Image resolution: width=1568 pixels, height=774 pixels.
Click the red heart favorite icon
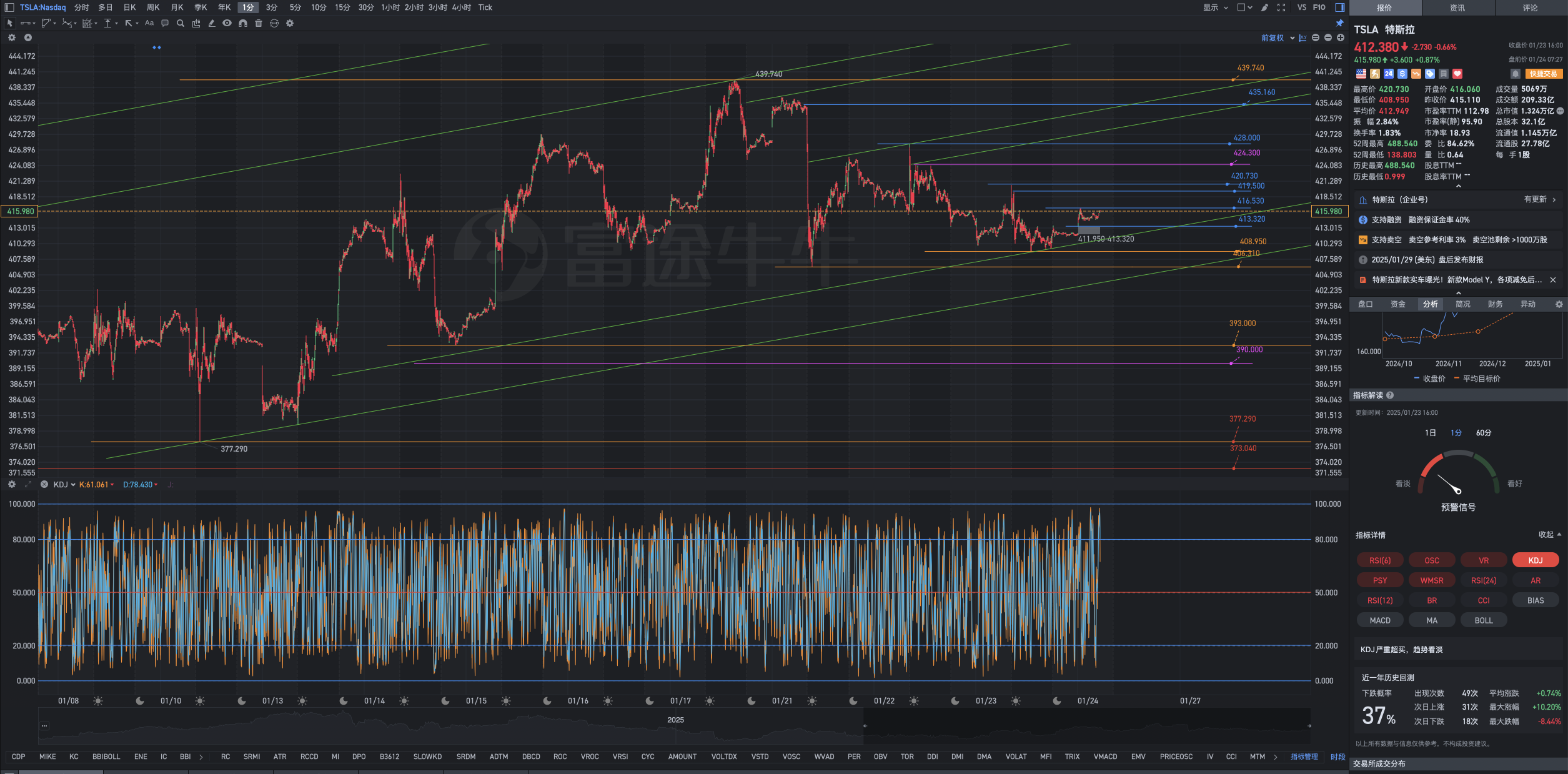(x=1457, y=74)
